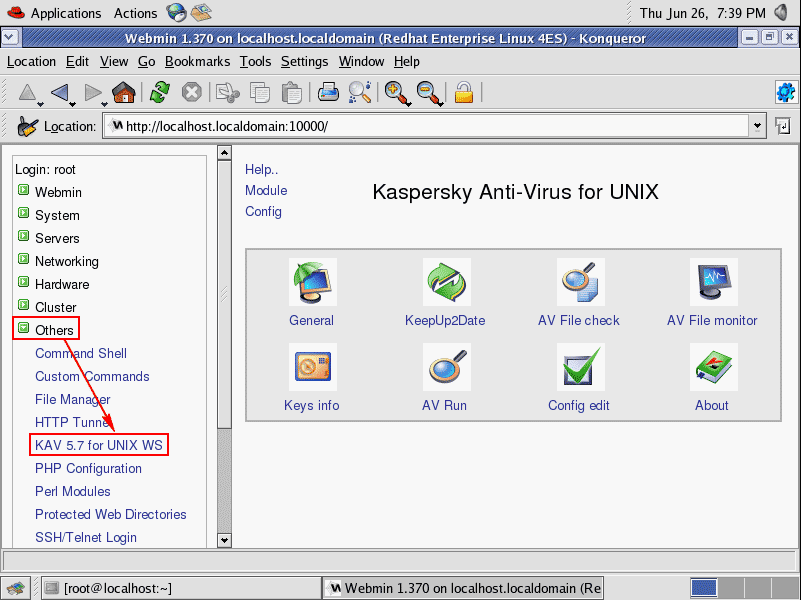Open the Tools menu
Screen dimensions: 801x600
[255, 62]
